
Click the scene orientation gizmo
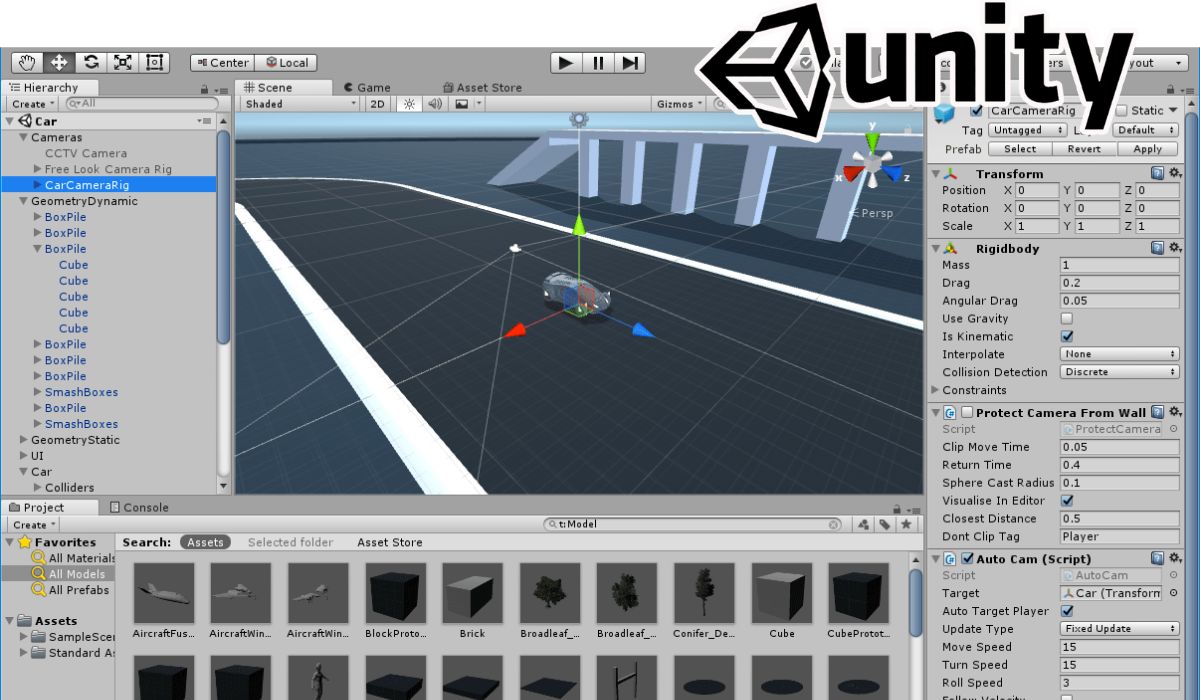pos(873,163)
